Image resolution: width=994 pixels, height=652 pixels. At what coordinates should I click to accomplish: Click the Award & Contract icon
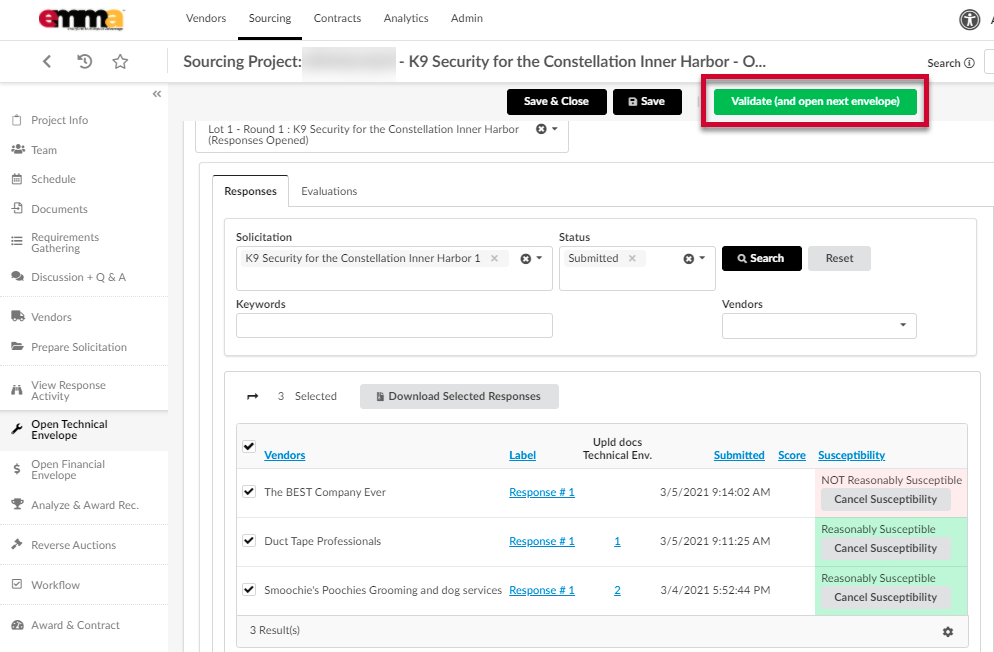(x=18, y=624)
